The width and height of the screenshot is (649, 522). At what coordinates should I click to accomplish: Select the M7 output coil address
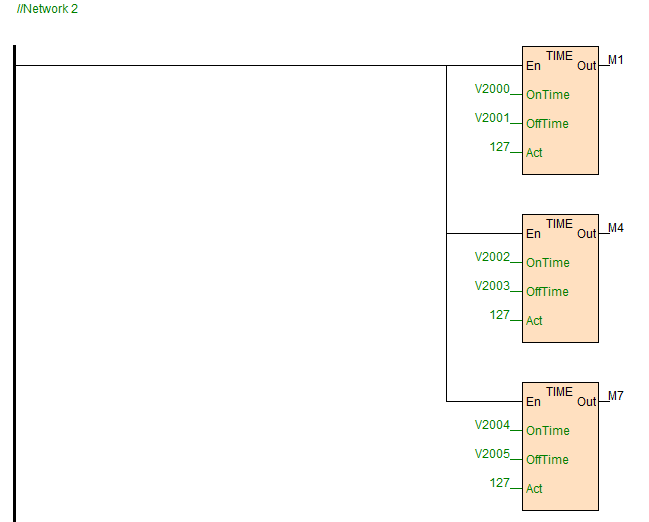(x=615, y=396)
